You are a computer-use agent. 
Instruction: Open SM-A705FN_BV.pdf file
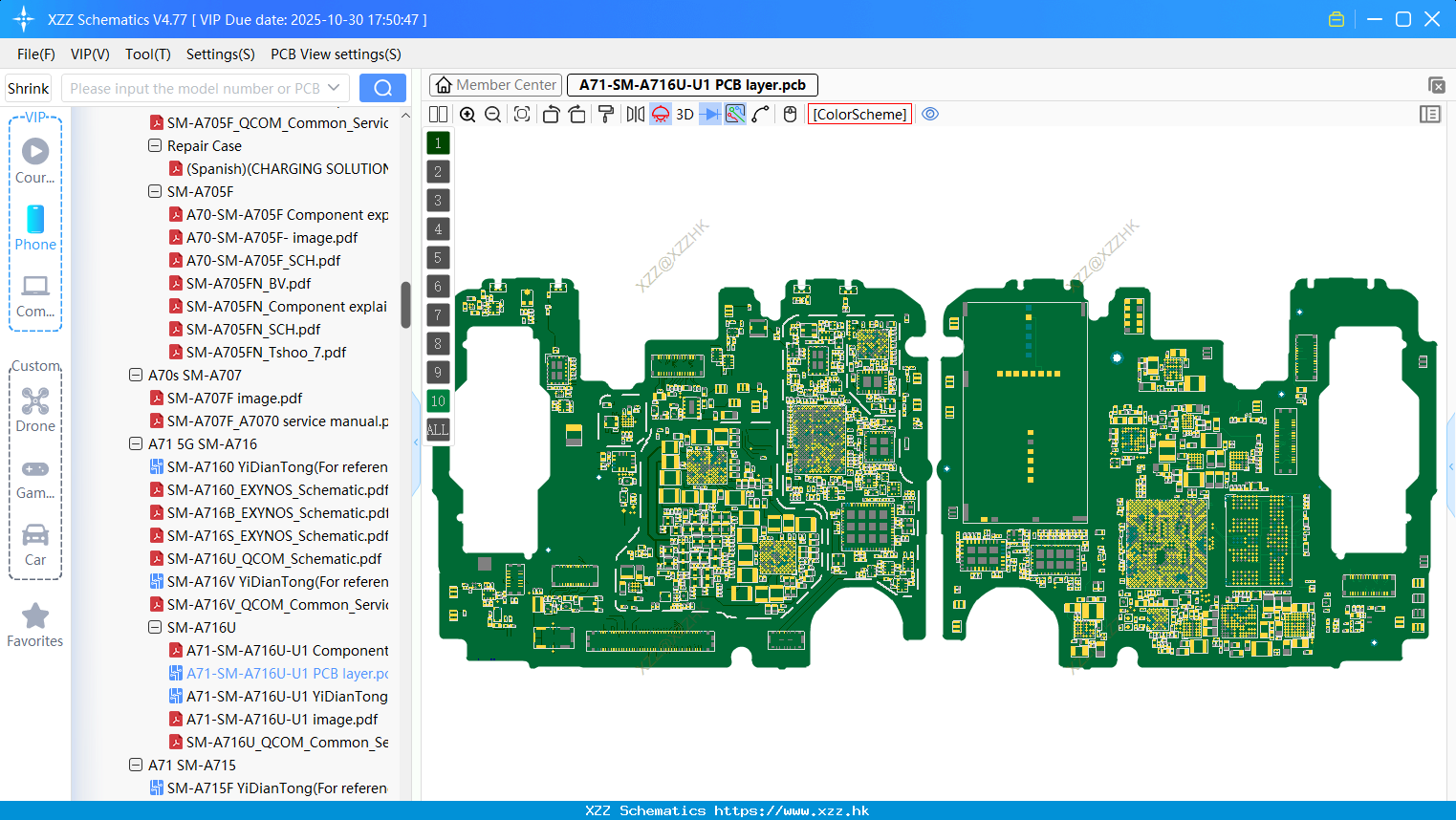[x=249, y=284]
